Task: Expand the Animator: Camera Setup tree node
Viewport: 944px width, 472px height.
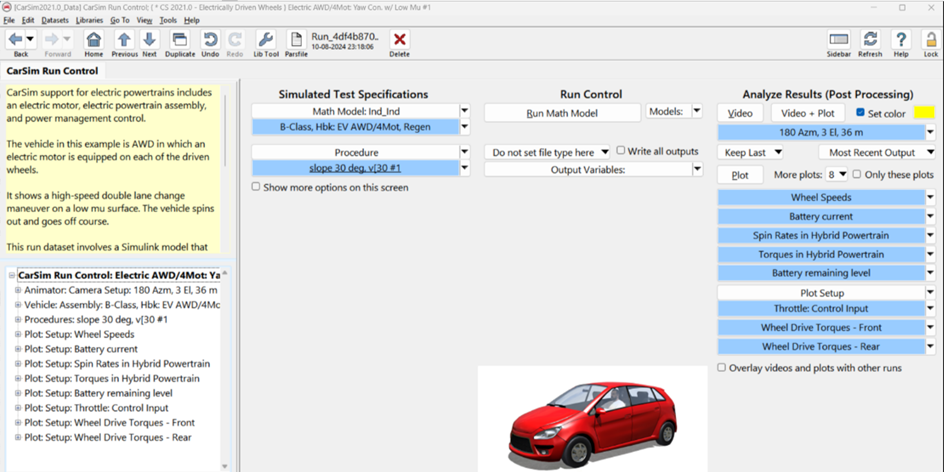Action: 18,290
